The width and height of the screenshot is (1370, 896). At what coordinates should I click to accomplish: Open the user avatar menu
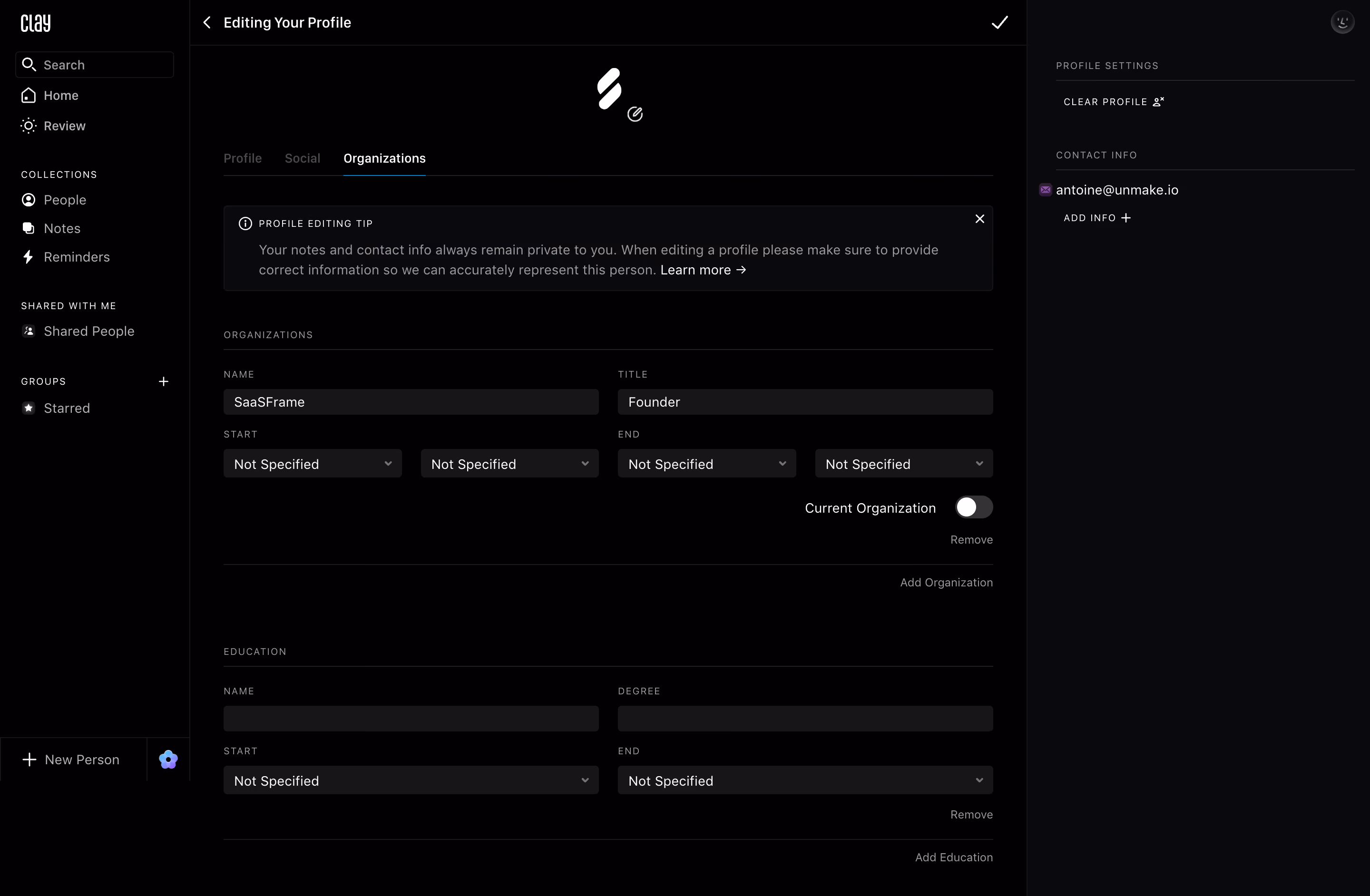(x=1342, y=22)
